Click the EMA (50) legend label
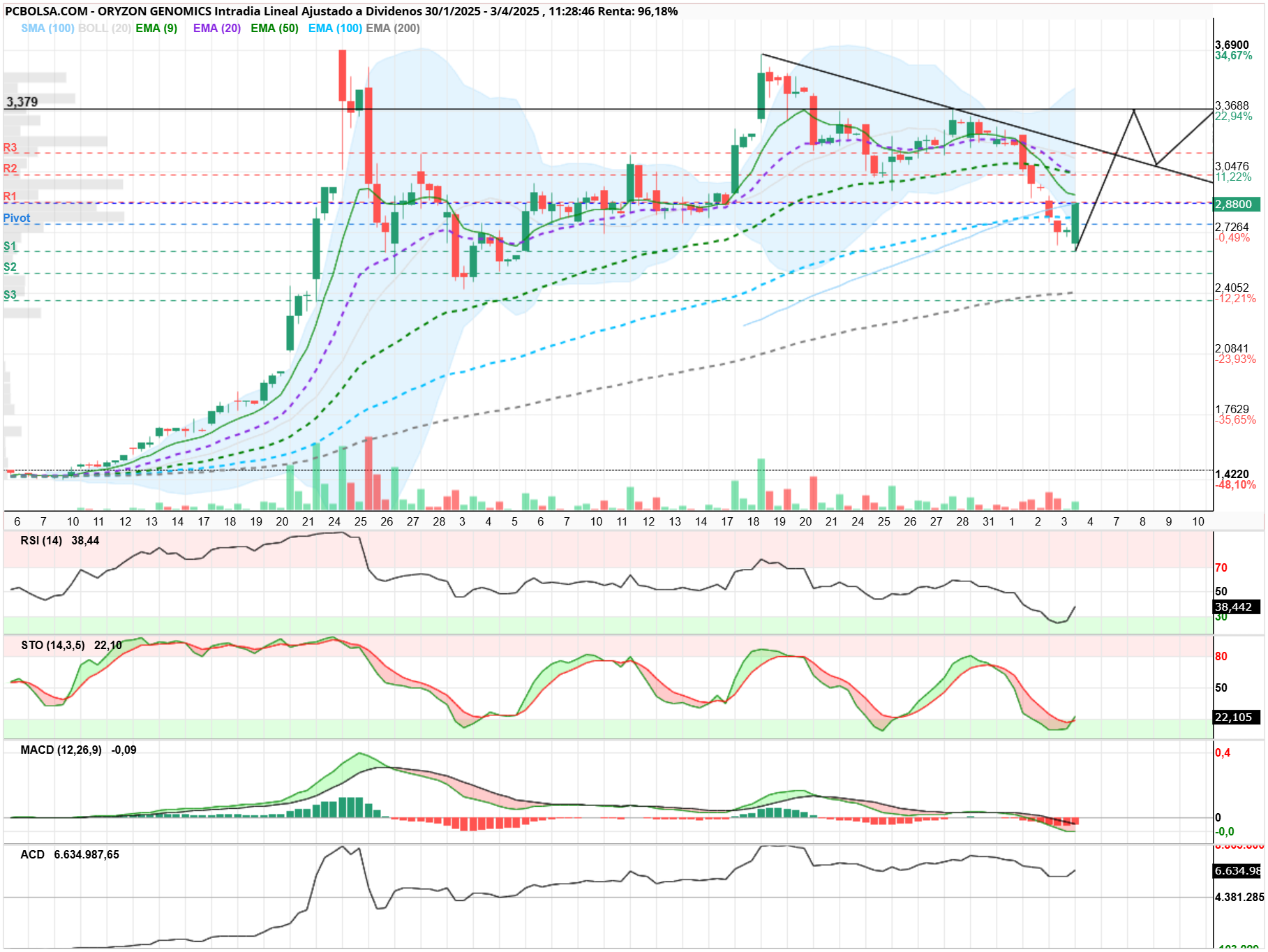This screenshot has width=1268, height=952. pyautogui.click(x=274, y=28)
